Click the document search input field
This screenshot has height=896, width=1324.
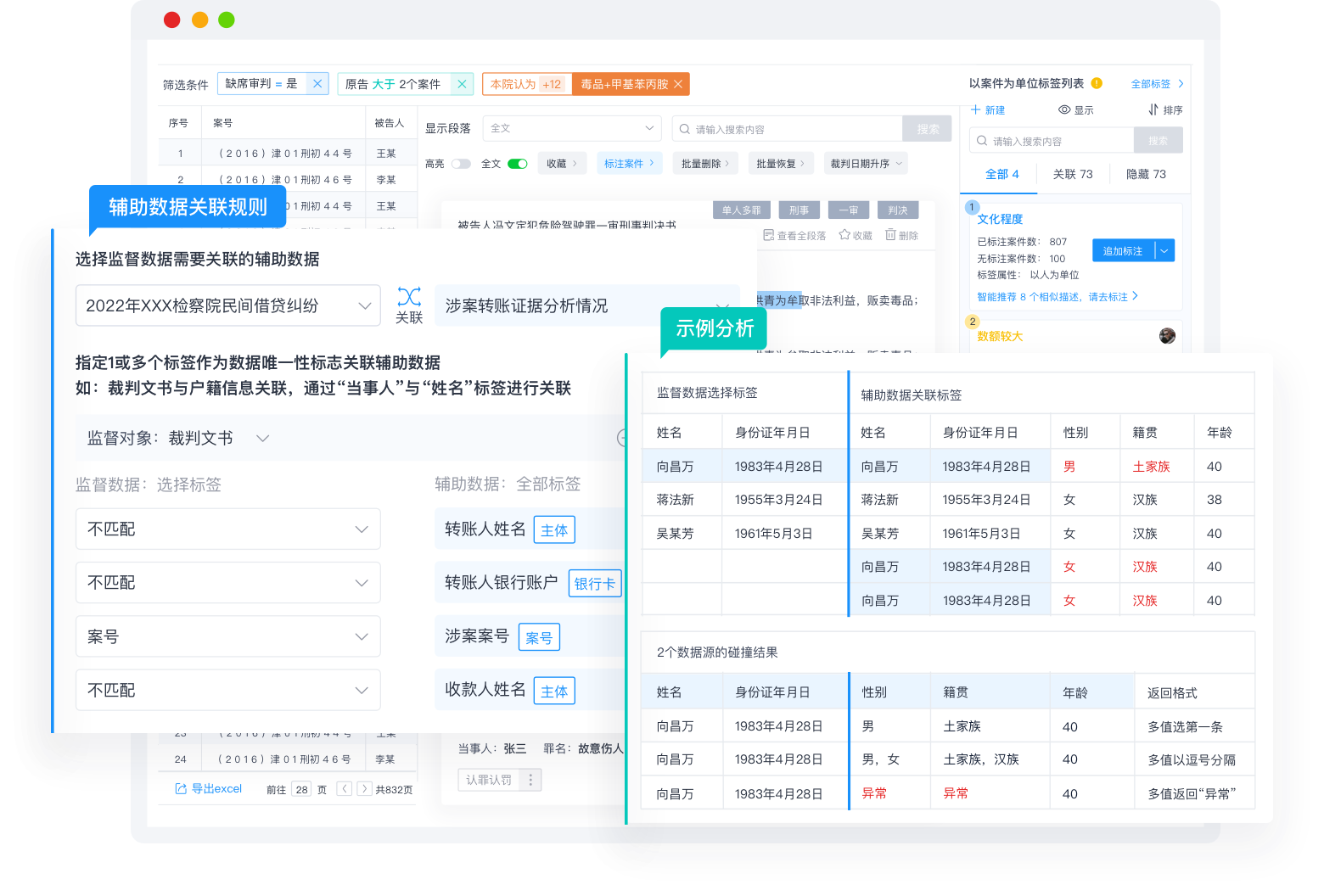coord(789,129)
